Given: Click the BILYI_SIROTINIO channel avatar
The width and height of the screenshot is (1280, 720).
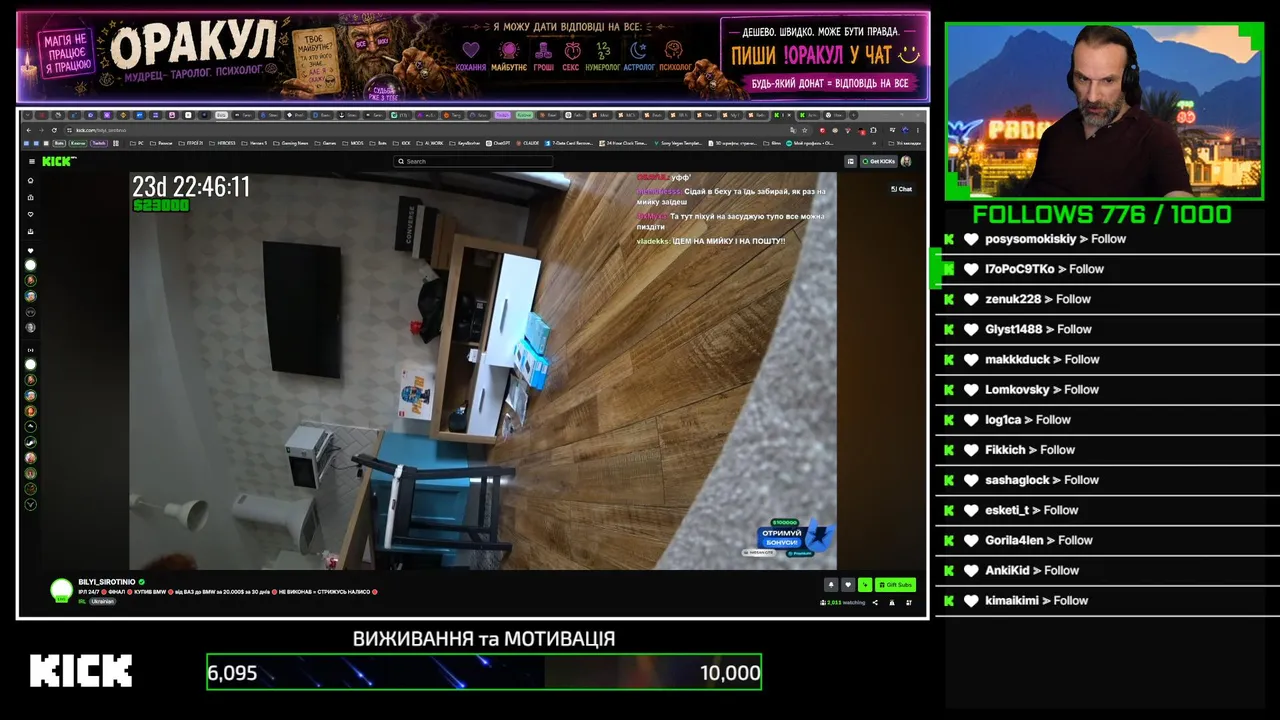Looking at the screenshot, I should [61, 590].
